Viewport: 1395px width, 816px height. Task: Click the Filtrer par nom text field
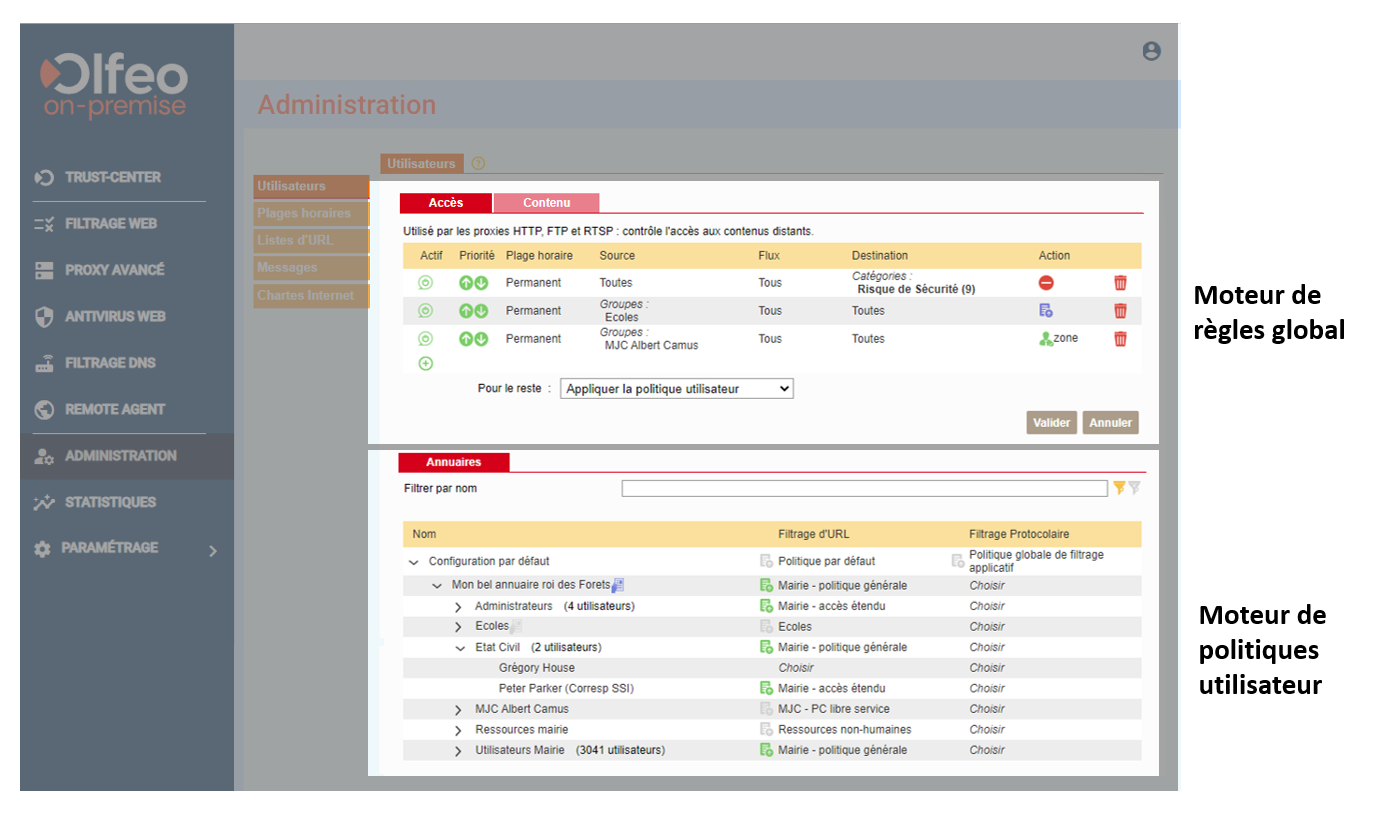pos(864,489)
